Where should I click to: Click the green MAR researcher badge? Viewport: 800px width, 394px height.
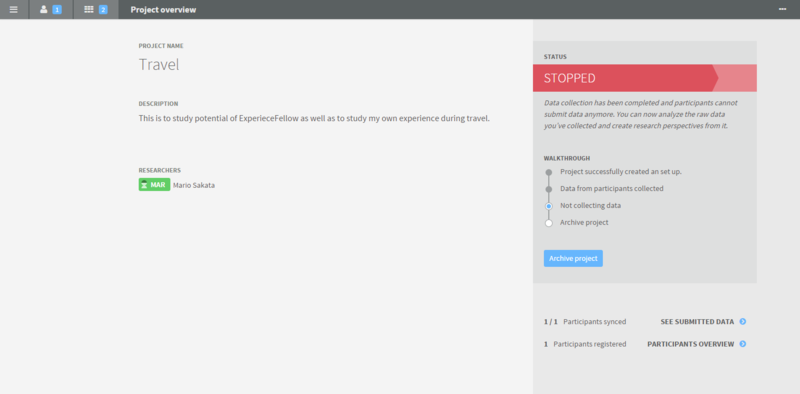[154, 185]
